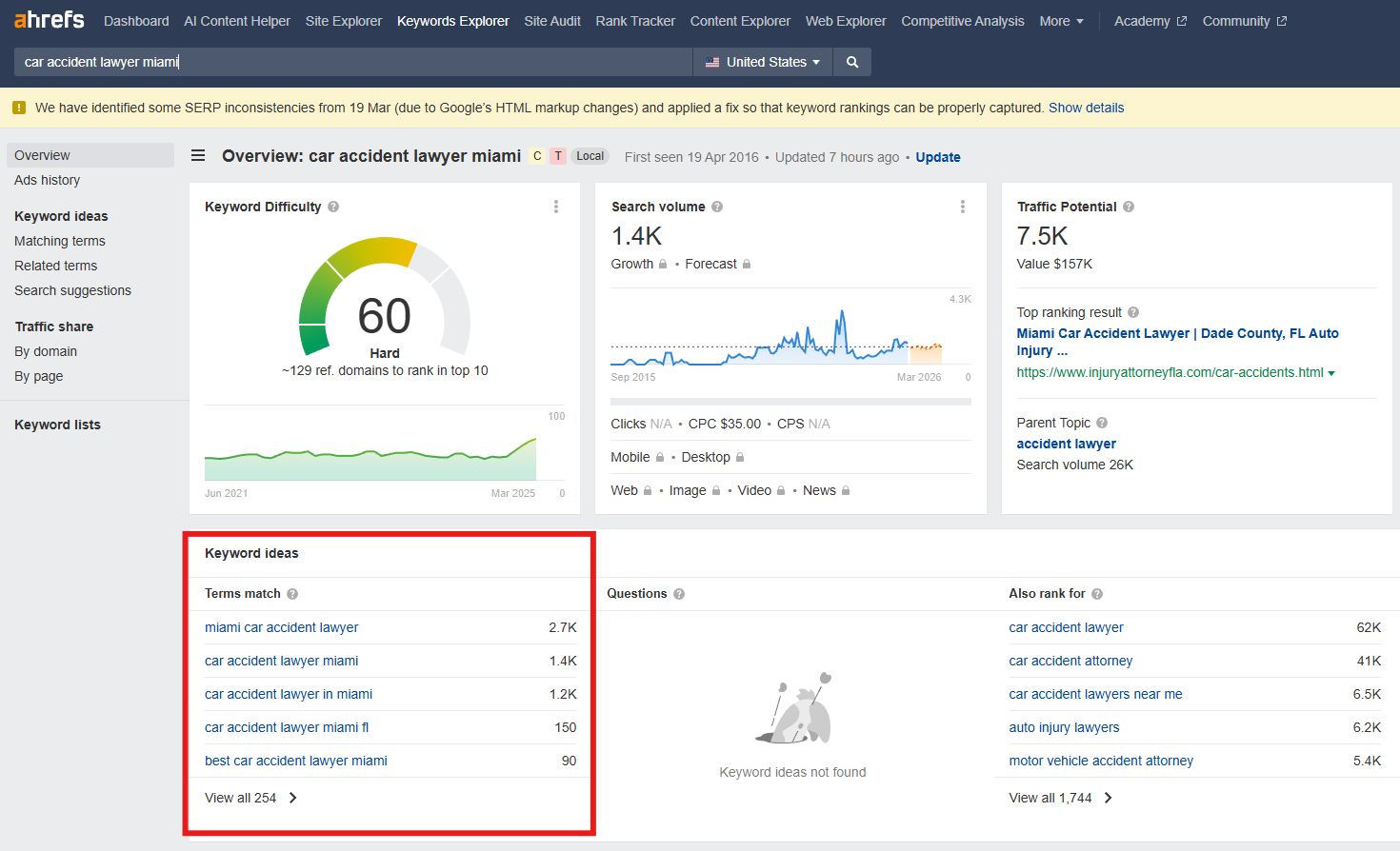The height and width of the screenshot is (851, 1400).
Task: Open best car accident lawyer miami keyword
Action: tap(296, 761)
